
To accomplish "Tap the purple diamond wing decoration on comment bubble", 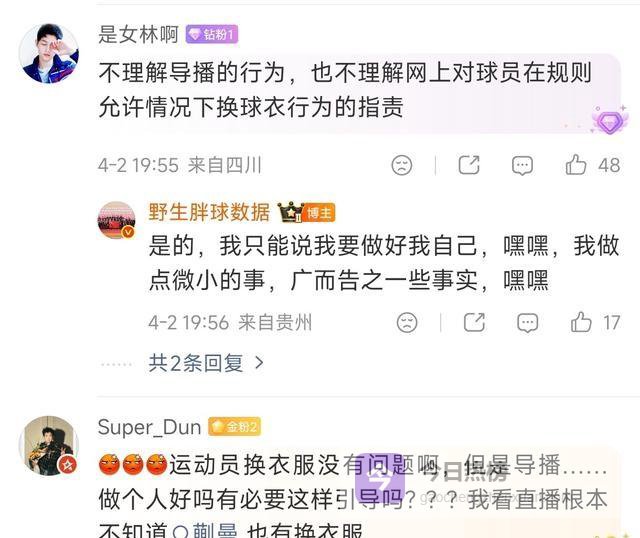I will (609, 120).
